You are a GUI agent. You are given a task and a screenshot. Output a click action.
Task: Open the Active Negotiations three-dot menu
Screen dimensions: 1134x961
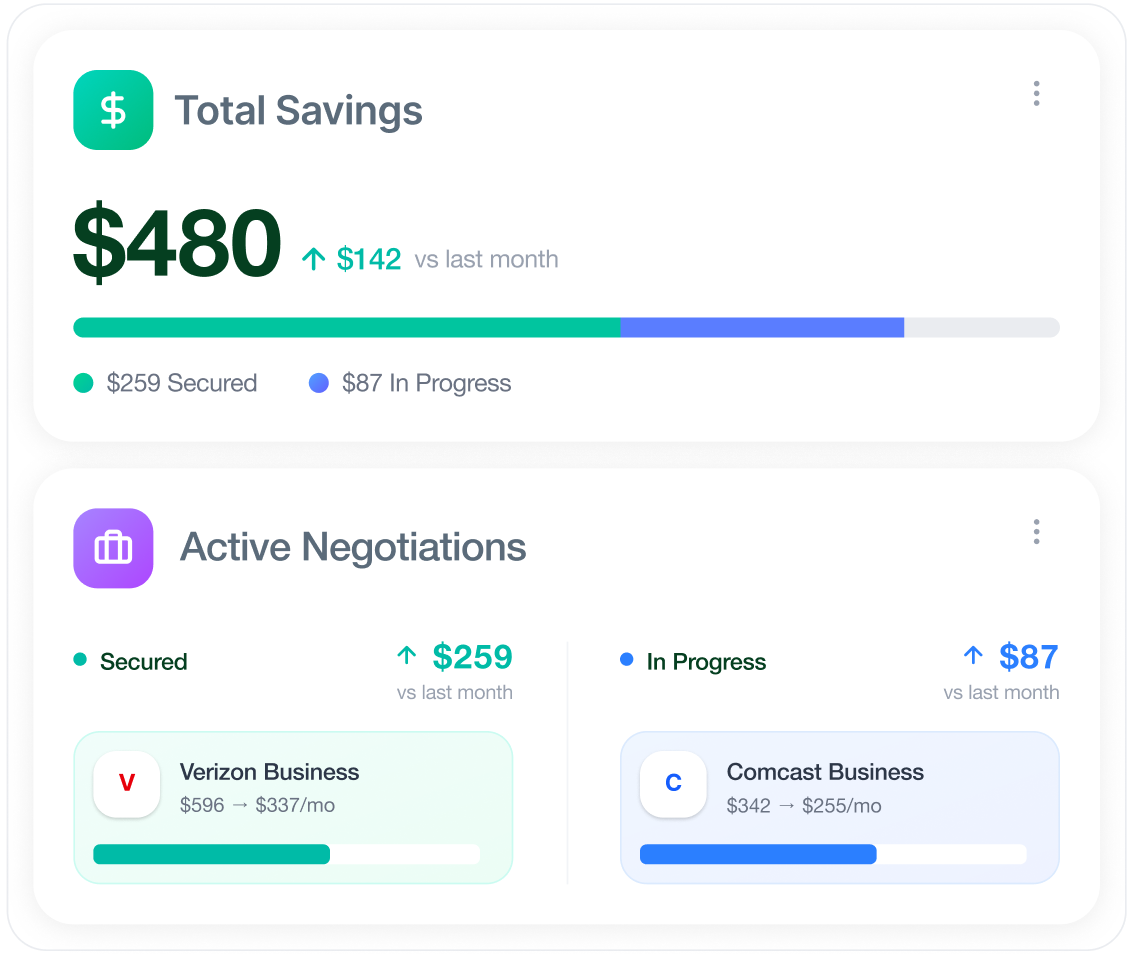click(x=1036, y=532)
